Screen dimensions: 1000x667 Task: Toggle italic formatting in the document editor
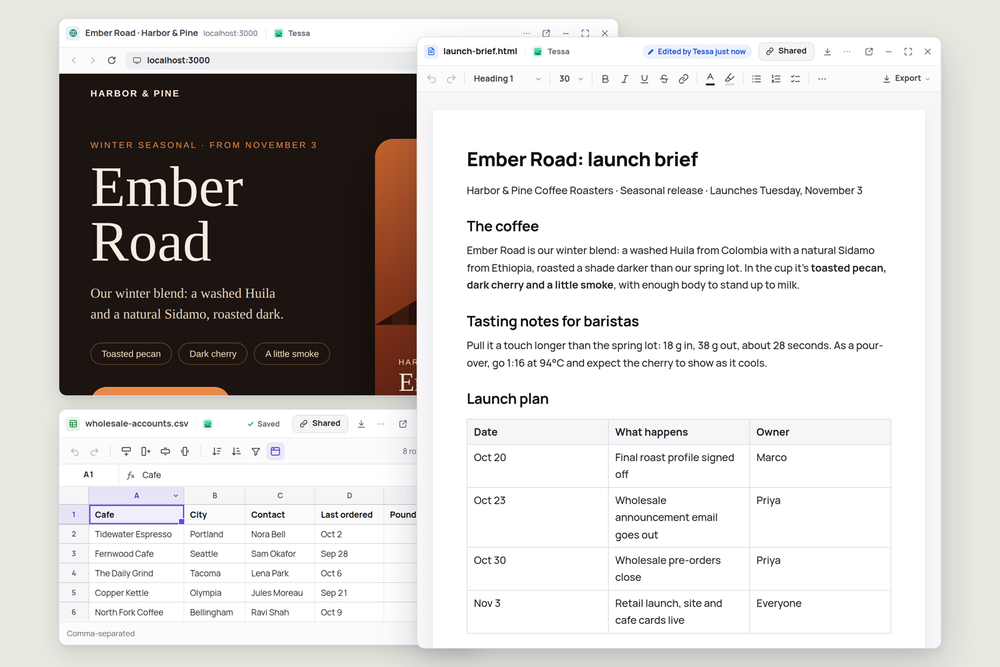[x=625, y=79]
